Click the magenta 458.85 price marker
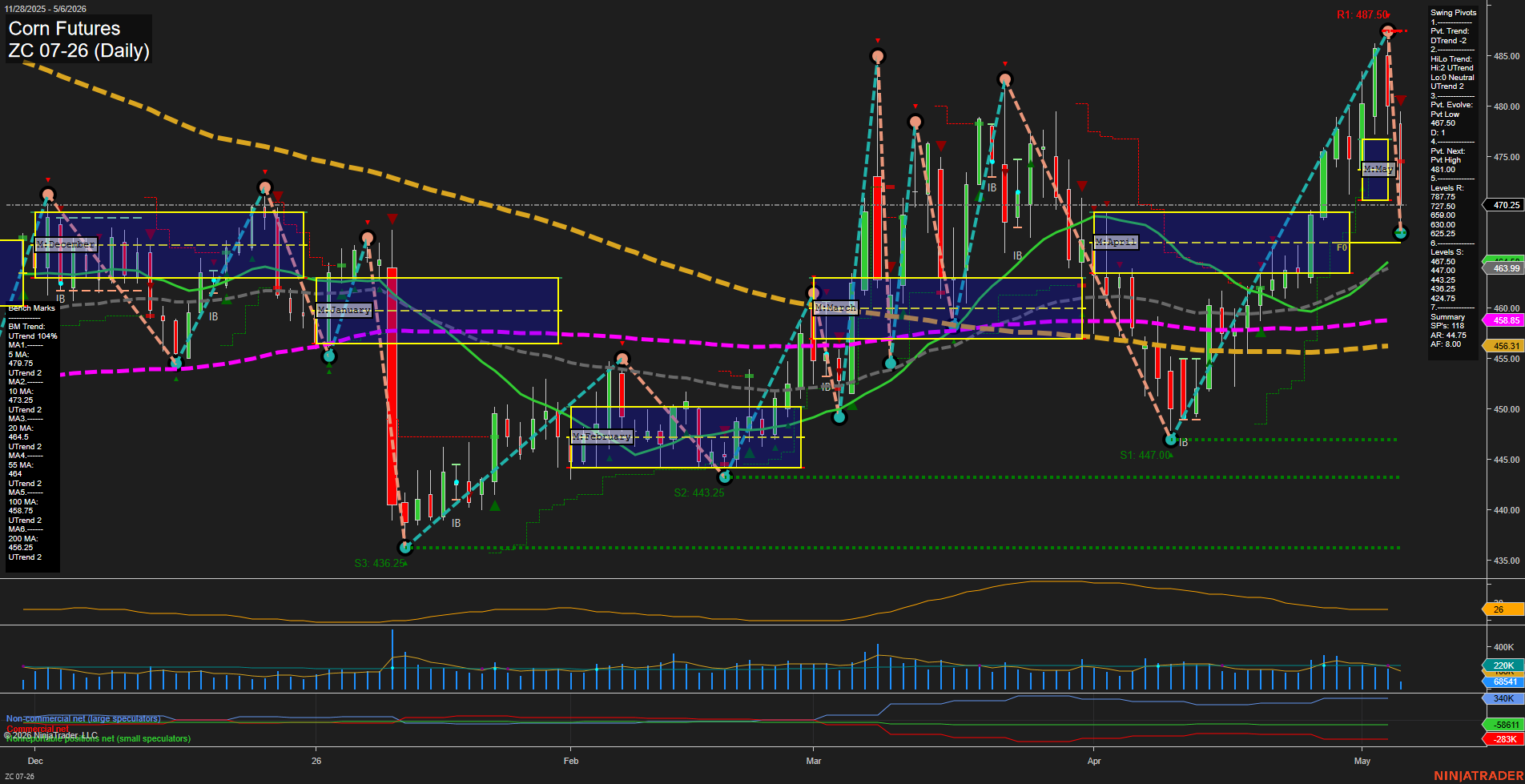1525x784 pixels. [x=1506, y=320]
